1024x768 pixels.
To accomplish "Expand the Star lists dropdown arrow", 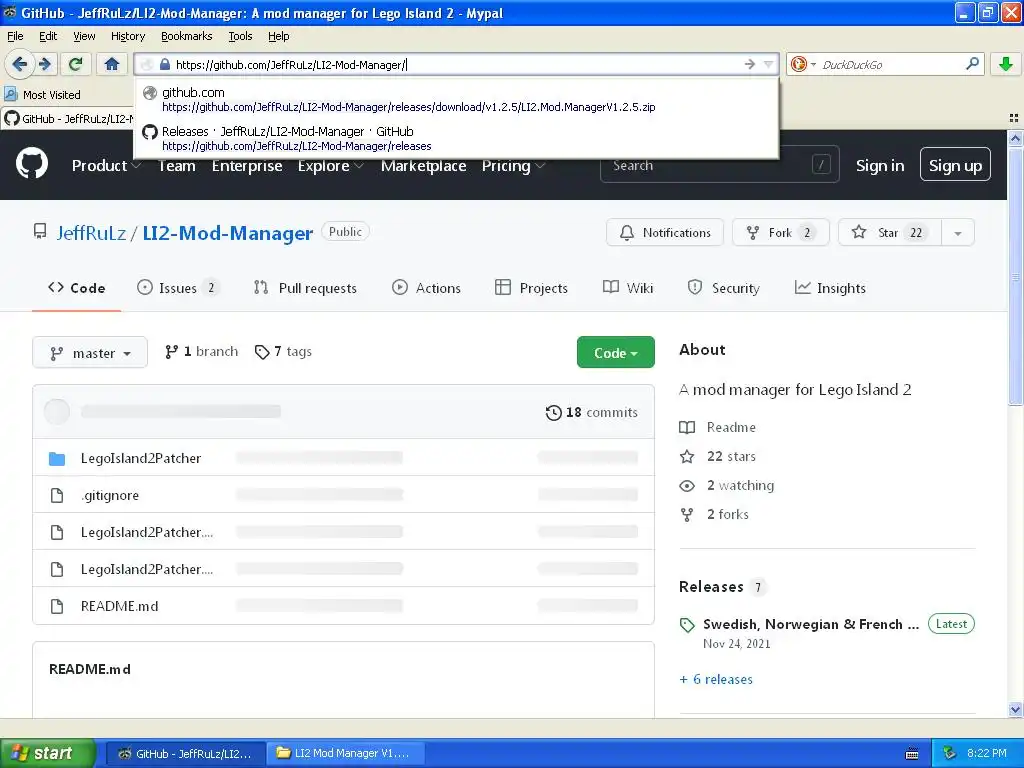I will [x=958, y=232].
